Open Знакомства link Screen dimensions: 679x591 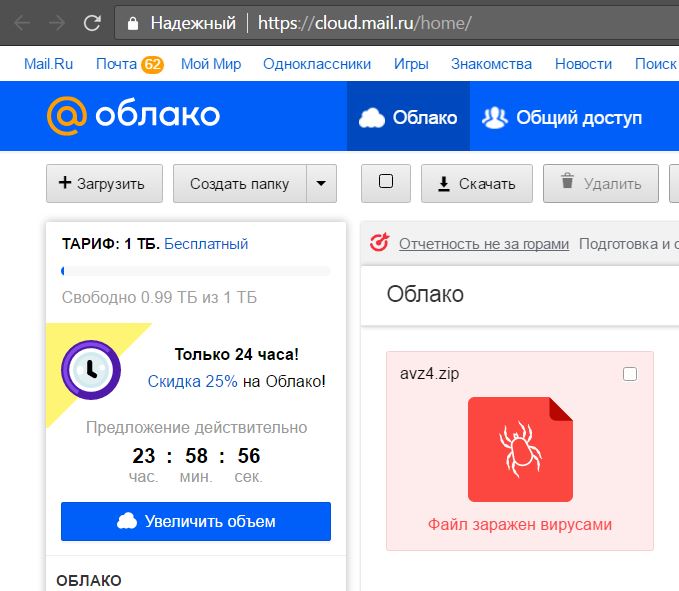pos(491,64)
